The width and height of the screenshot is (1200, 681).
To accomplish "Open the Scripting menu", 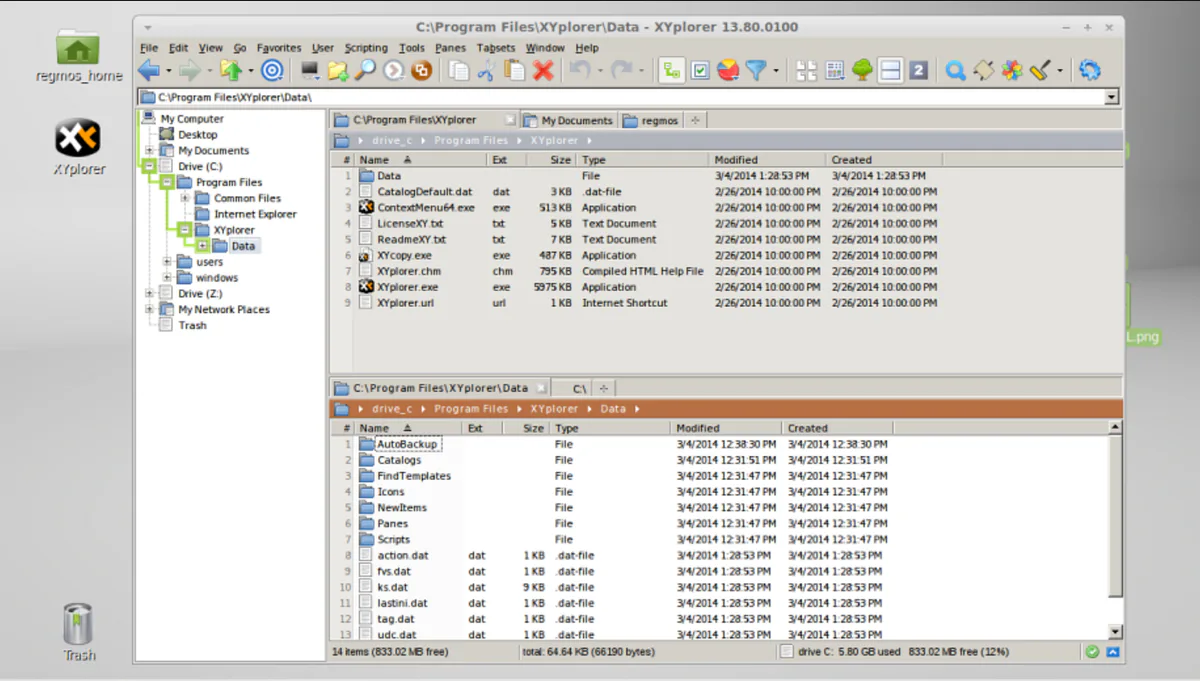I will [366, 47].
